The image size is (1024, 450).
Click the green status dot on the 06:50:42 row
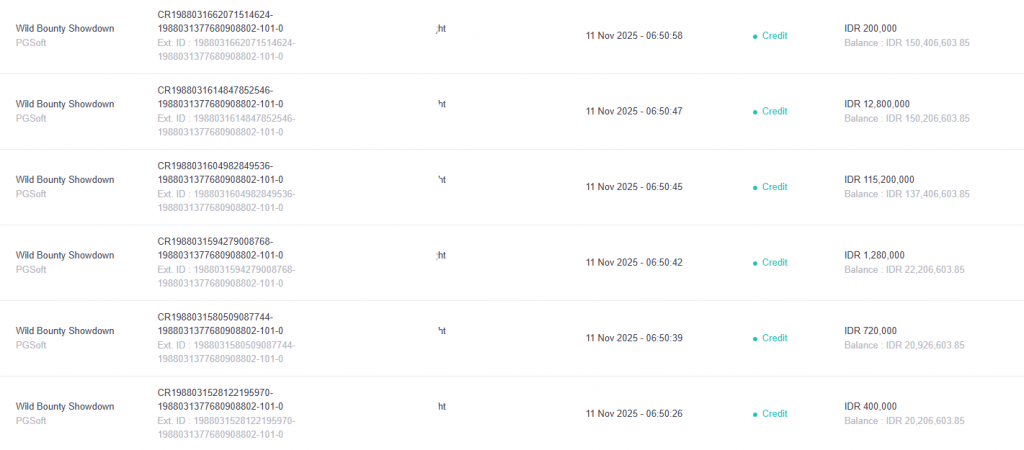click(755, 263)
